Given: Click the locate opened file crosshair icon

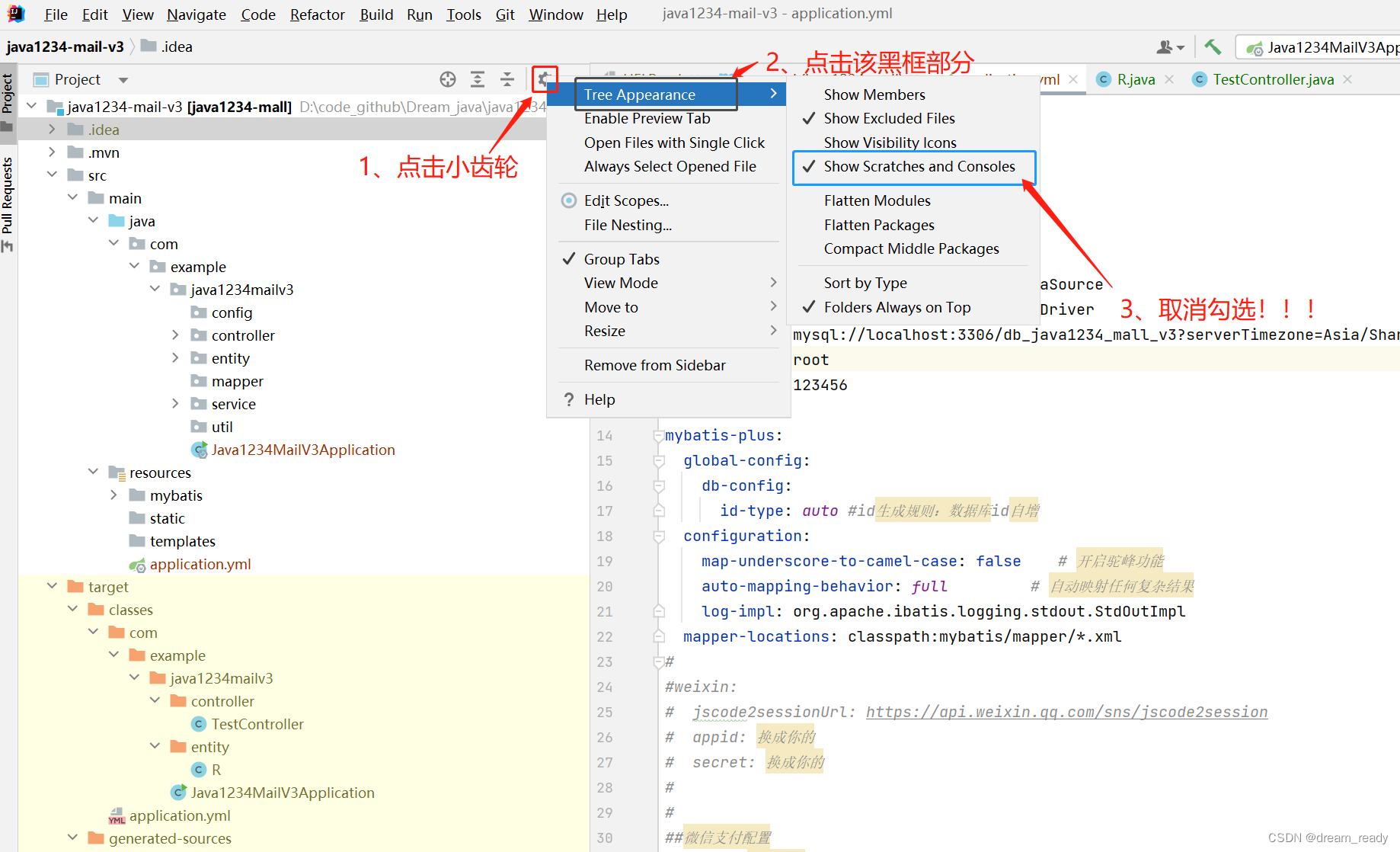Looking at the screenshot, I should [448, 79].
